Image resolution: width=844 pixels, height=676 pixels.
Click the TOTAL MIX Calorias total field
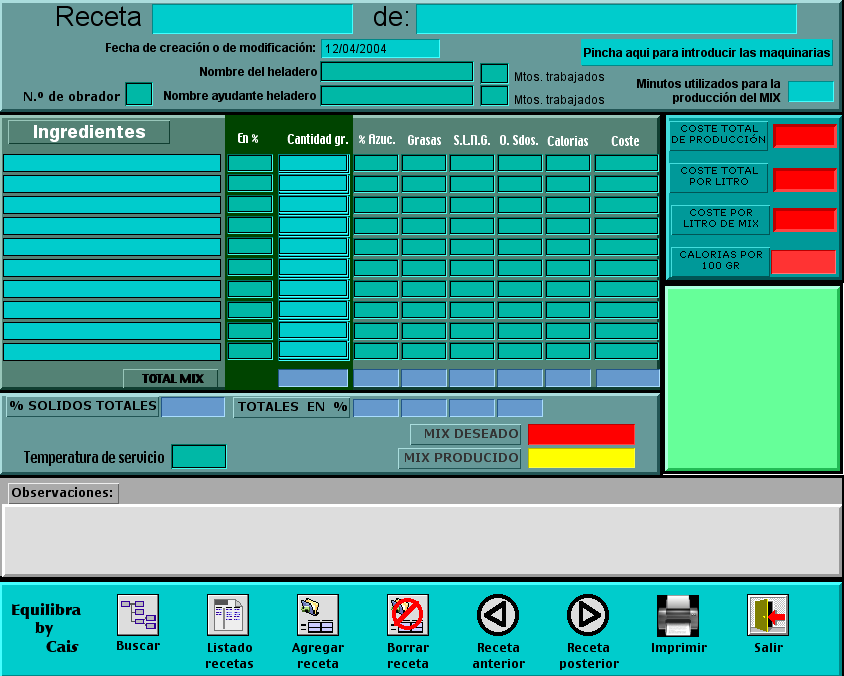[x=568, y=378]
